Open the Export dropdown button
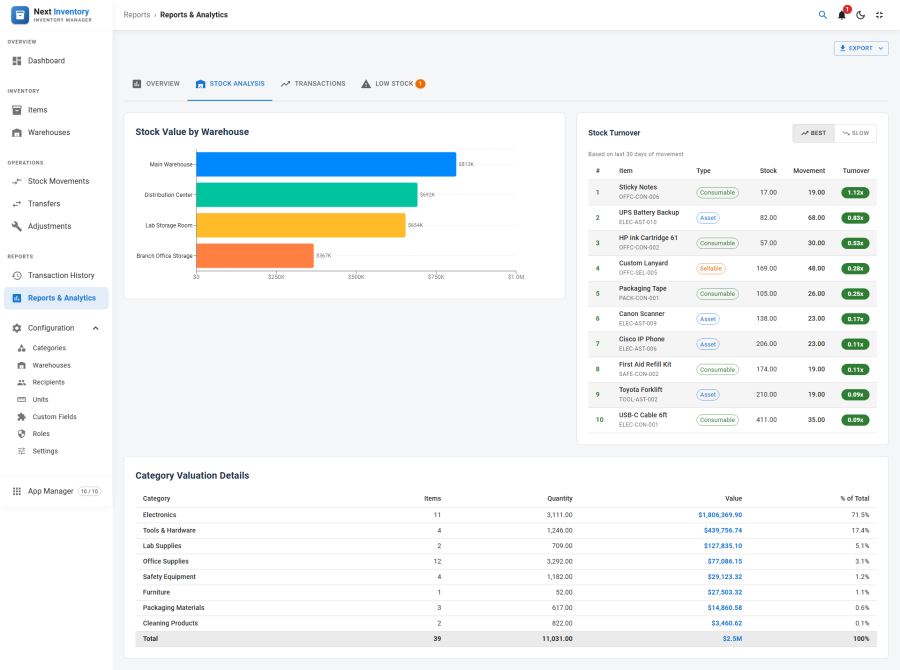The height and width of the screenshot is (670, 900). [x=861, y=48]
